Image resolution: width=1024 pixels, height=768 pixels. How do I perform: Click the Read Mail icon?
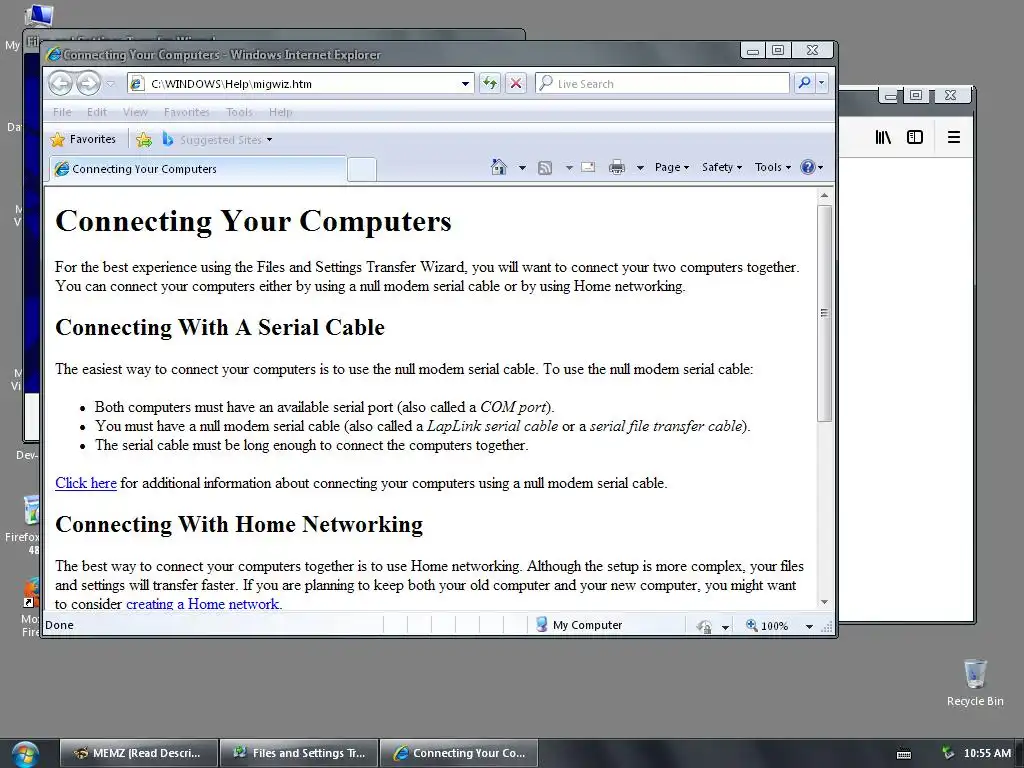click(x=588, y=167)
